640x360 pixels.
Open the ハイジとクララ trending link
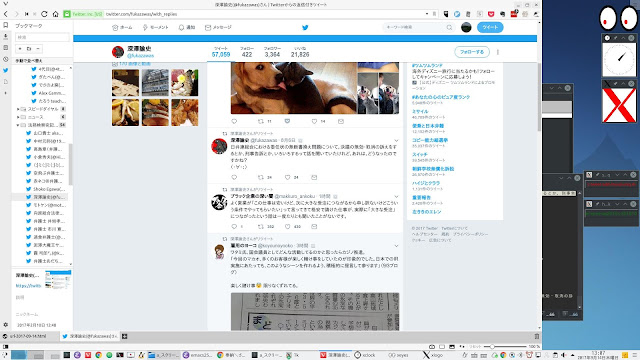426,183
